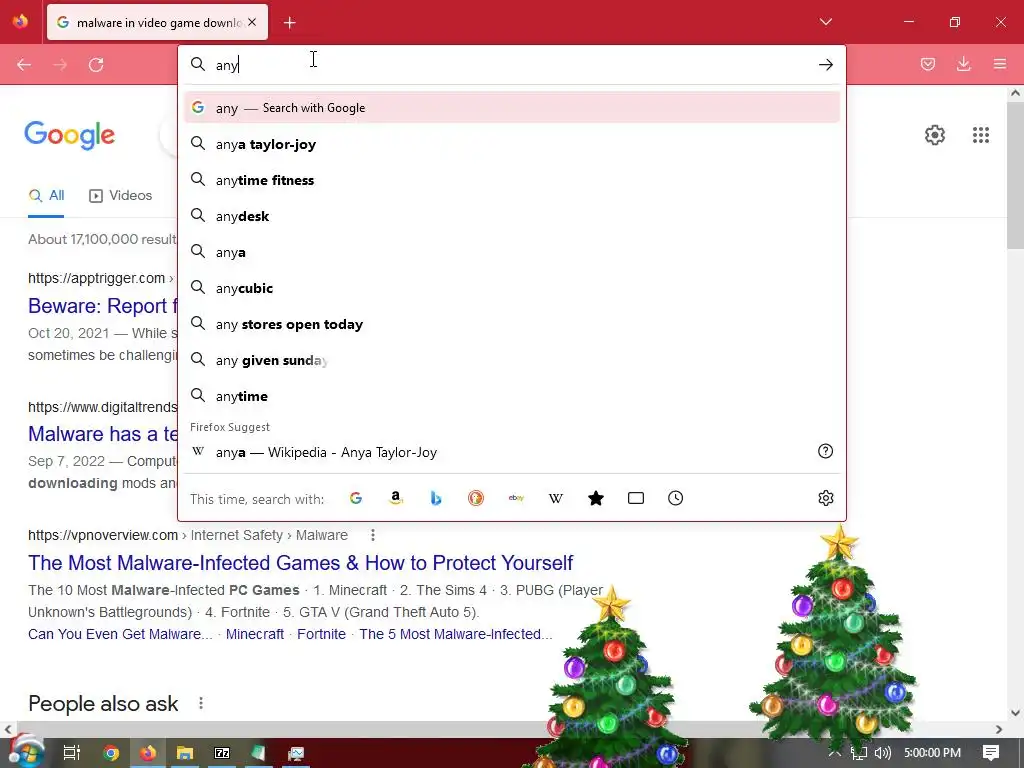
Task: Click the vertical scrollbar up arrow
Action: tap(1015, 93)
